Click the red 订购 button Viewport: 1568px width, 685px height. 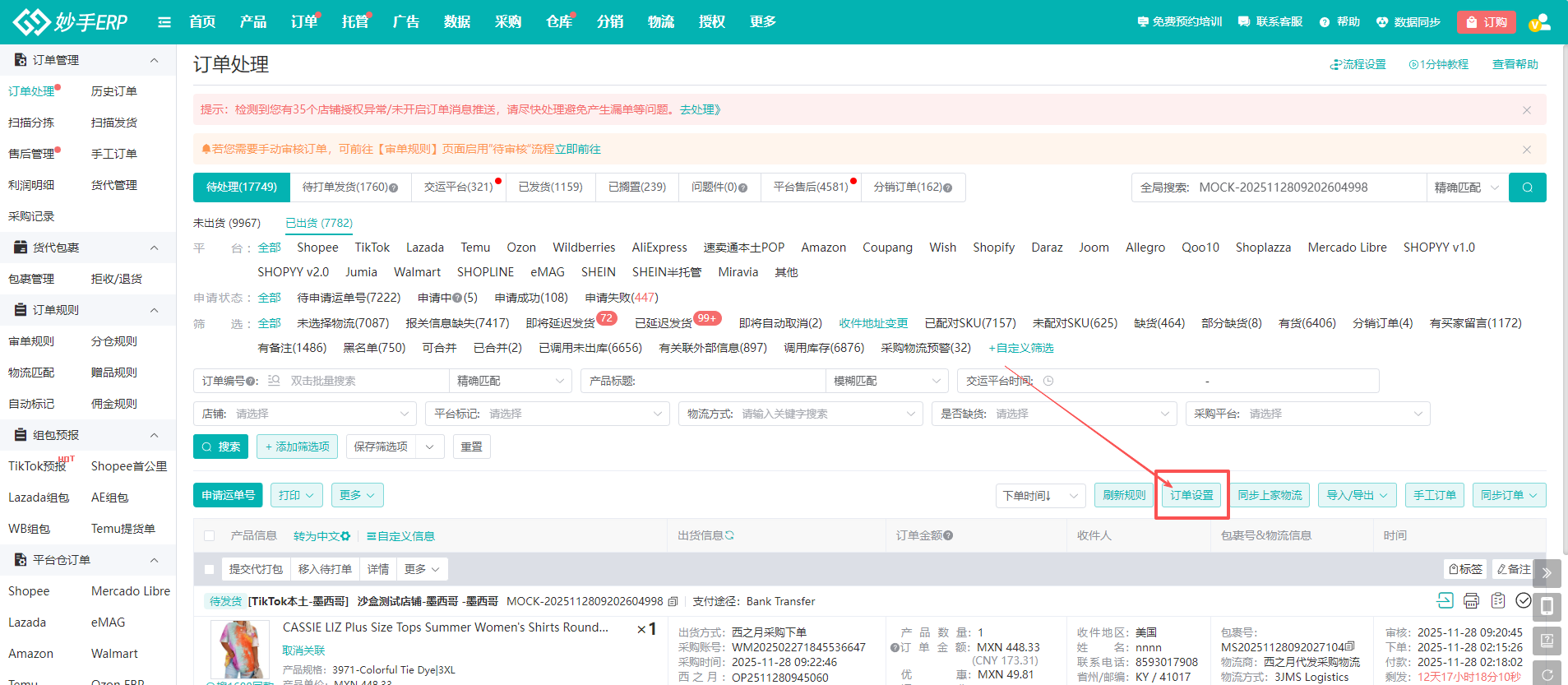pyautogui.click(x=1487, y=22)
